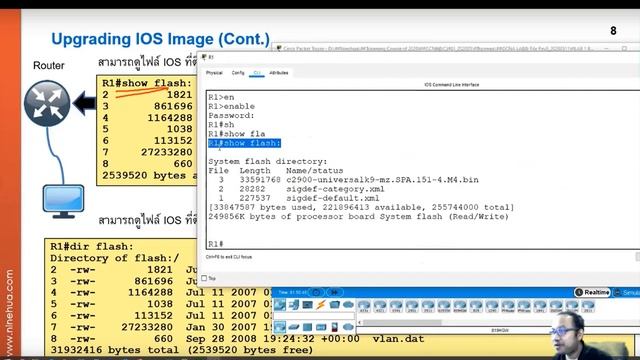640x360 pixels.
Task: Click the 'Password:' line in the CLI
Action: [x=231, y=116]
